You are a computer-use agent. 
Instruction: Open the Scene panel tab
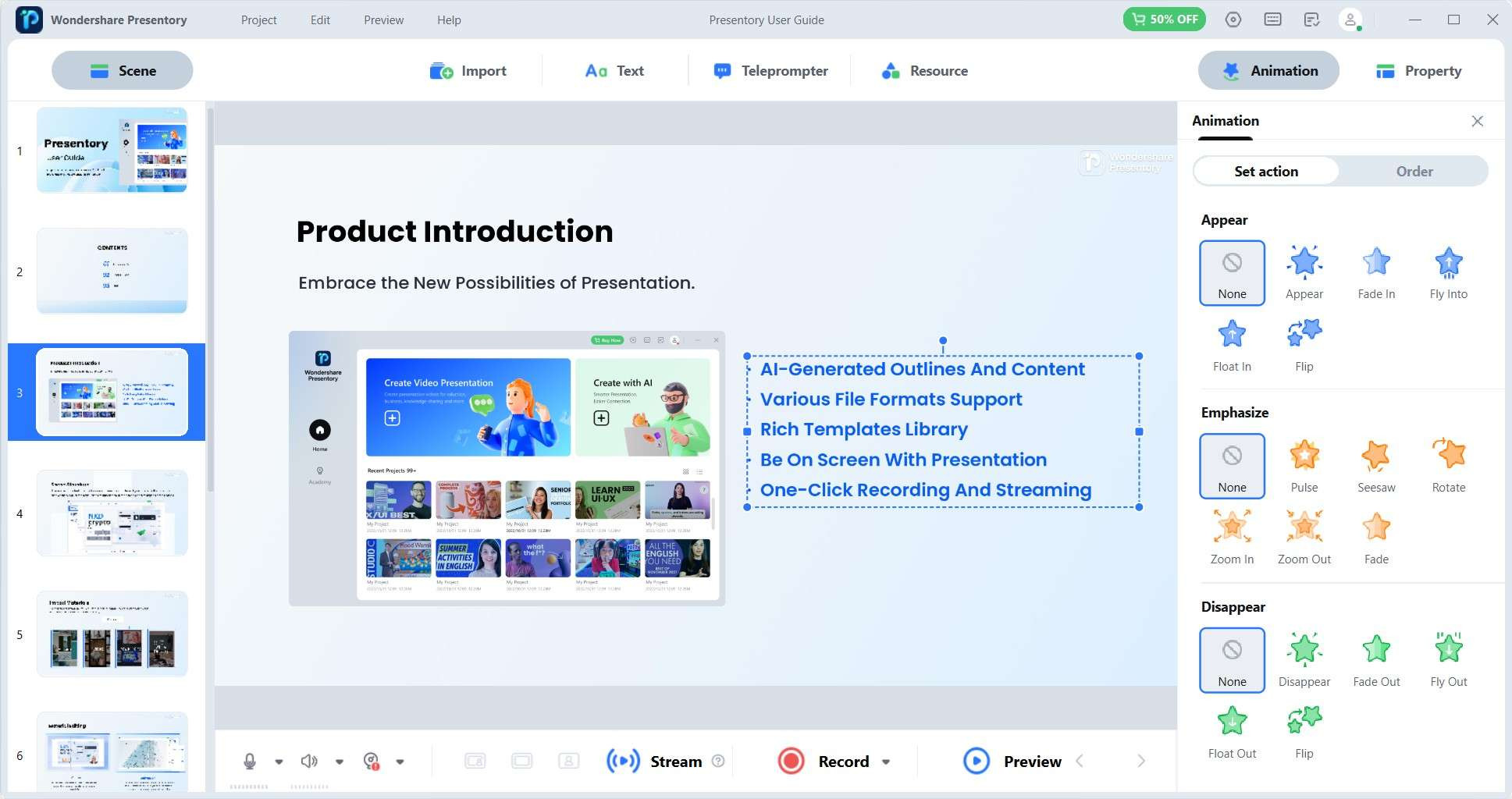click(x=122, y=70)
